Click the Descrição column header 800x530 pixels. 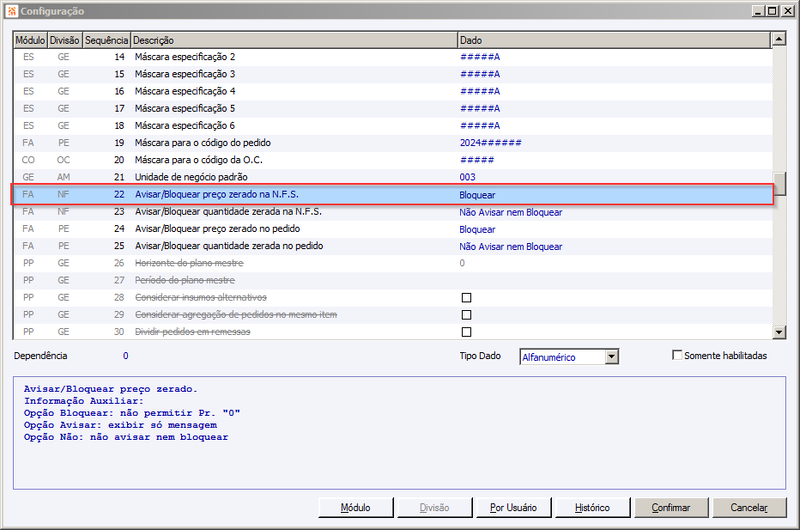[x=294, y=40]
